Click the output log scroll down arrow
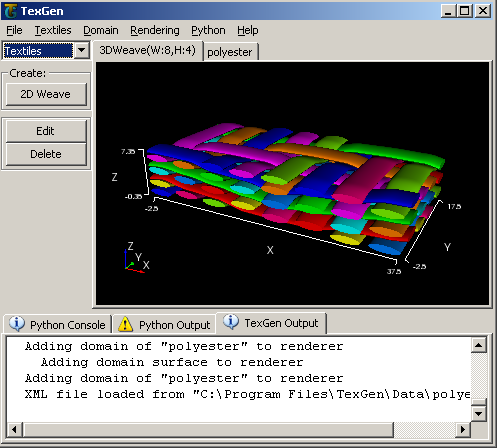Image resolution: width=497 pixels, height=448 pixels. pyautogui.click(x=479, y=414)
